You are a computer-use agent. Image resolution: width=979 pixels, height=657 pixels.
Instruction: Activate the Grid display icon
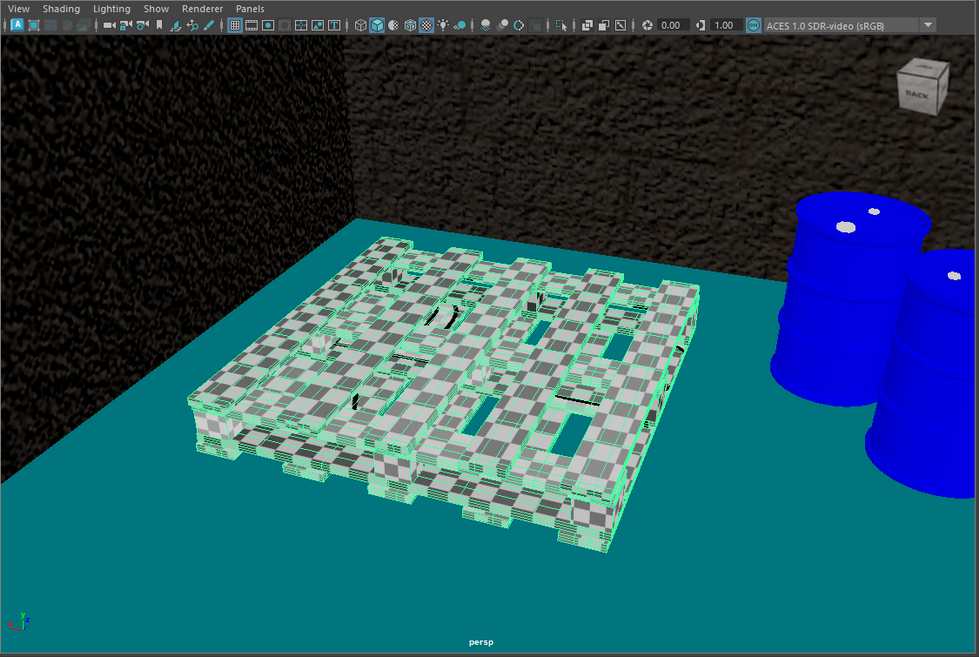pyautogui.click(x=236, y=25)
